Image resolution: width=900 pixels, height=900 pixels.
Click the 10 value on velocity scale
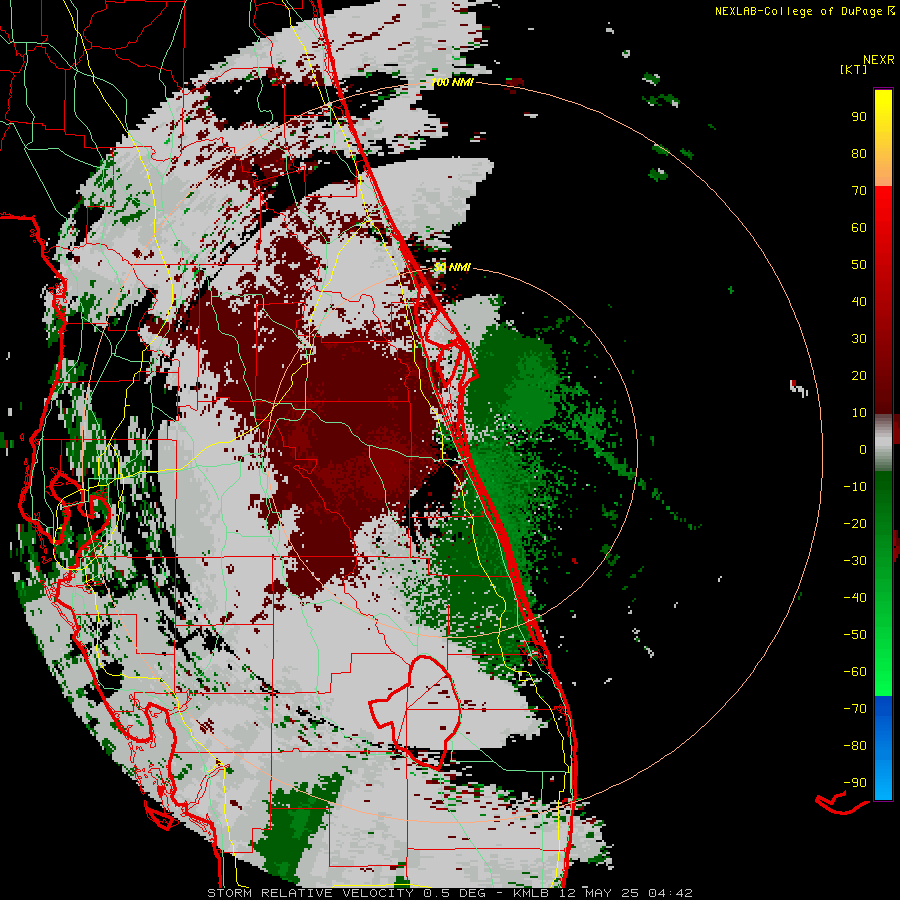coord(859,413)
